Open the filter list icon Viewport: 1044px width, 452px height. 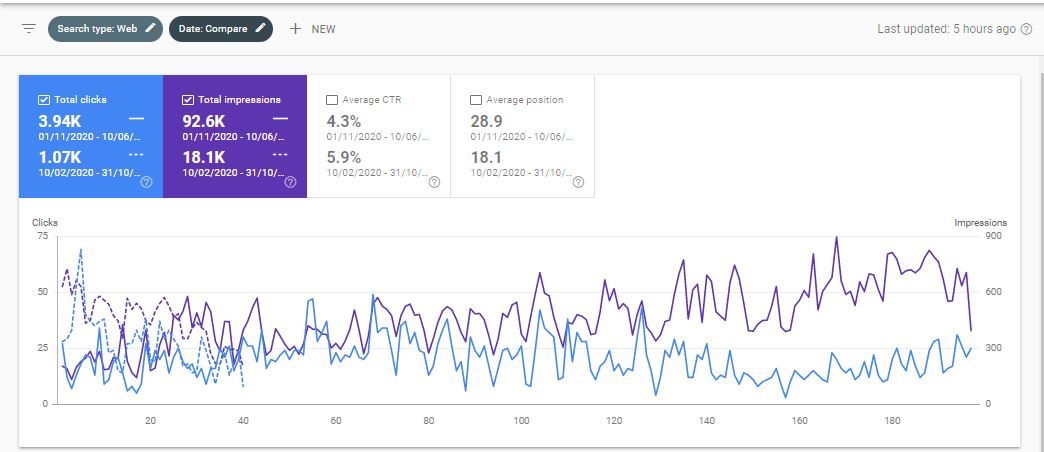29,29
